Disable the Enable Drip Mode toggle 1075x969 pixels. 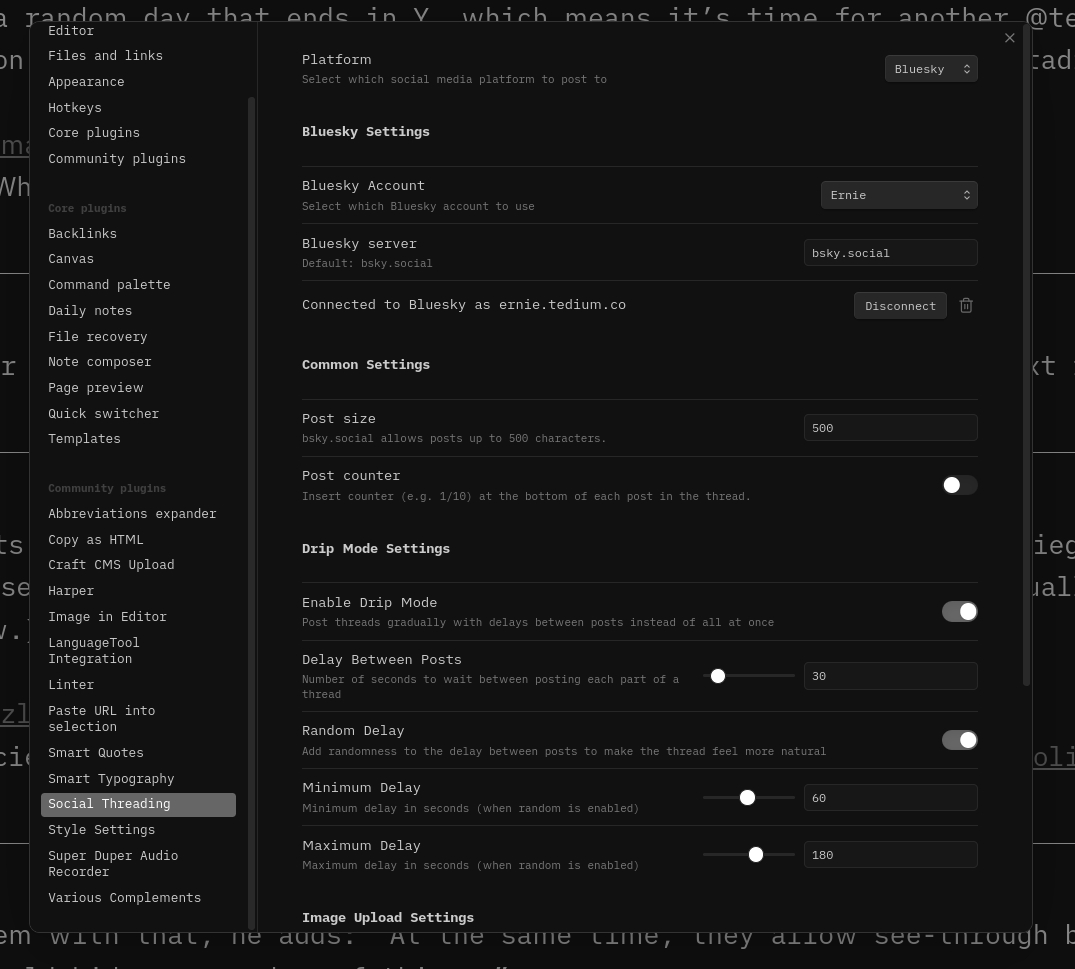[x=959, y=611]
